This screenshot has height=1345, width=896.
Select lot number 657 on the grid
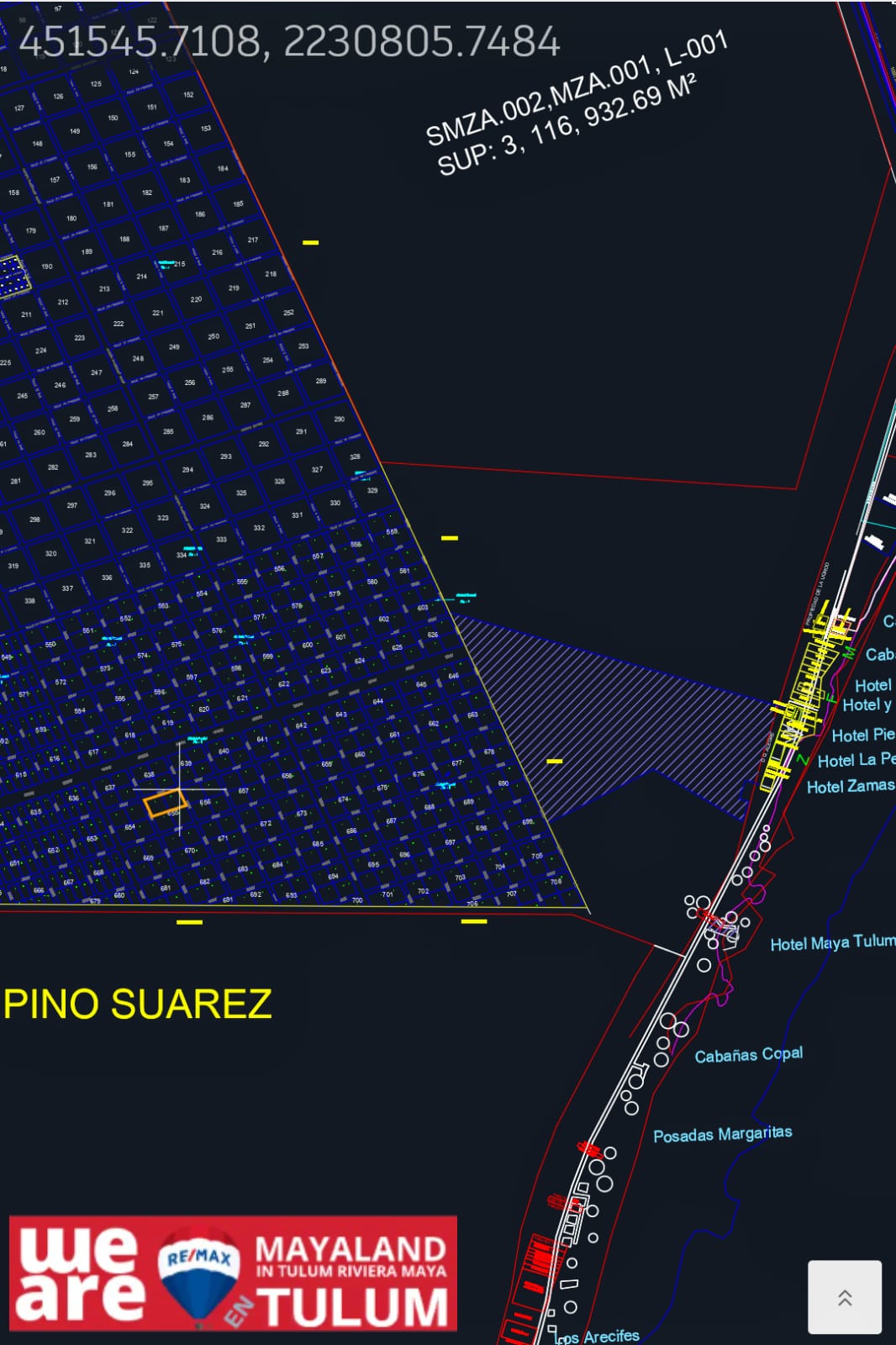pos(243,791)
